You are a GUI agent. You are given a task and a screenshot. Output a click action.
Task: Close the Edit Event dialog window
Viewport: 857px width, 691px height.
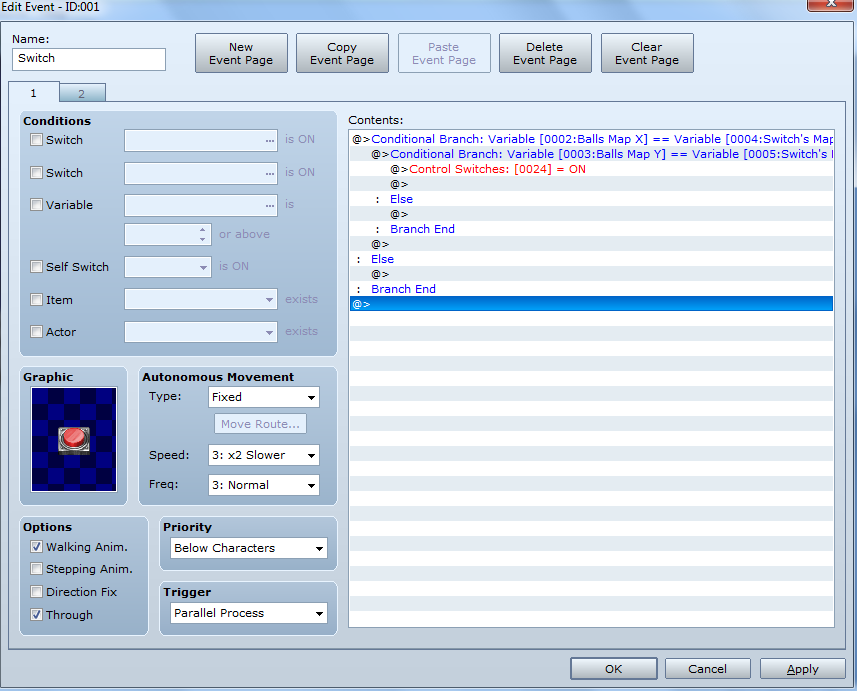coord(830,6)
